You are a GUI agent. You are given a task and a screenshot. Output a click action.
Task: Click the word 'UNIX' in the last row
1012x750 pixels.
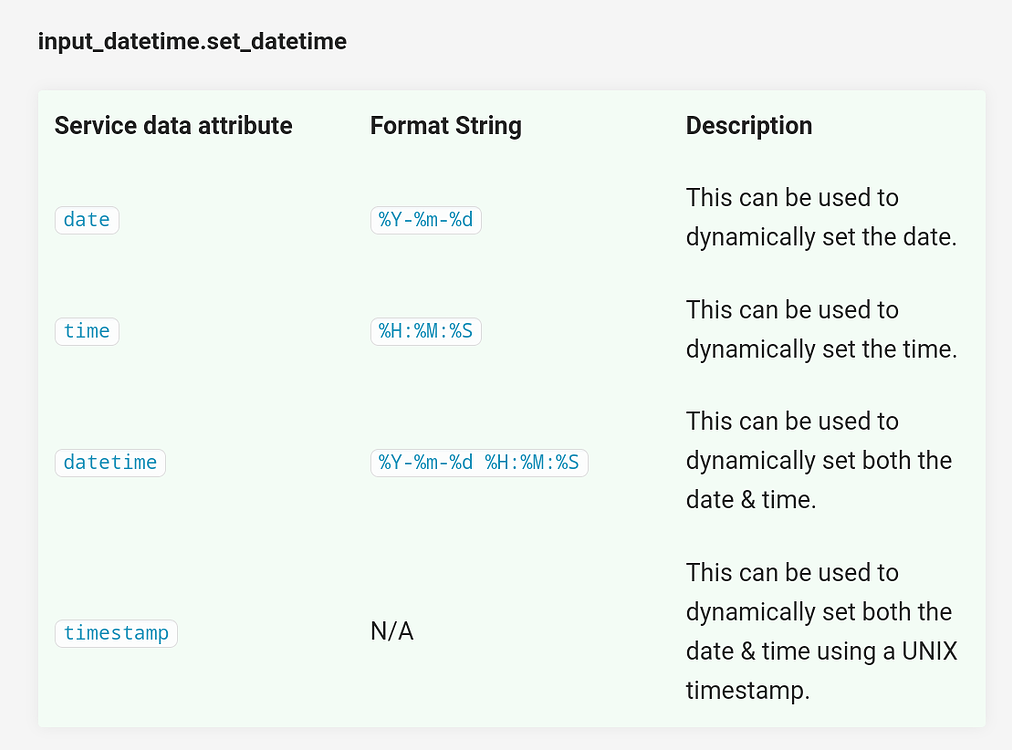pos(929,651)
